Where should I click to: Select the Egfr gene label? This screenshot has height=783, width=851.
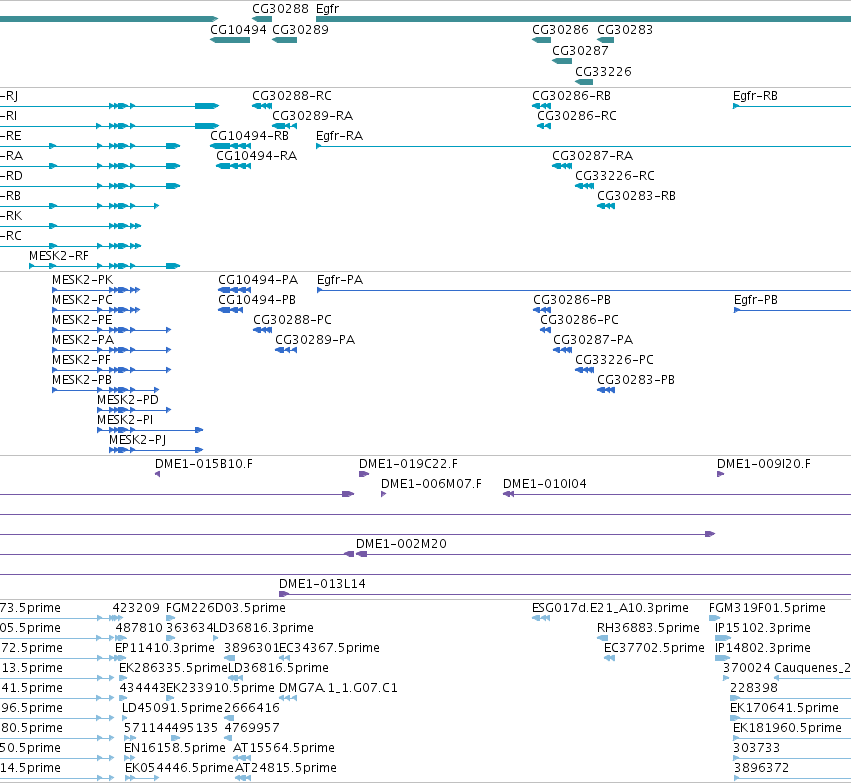click(x=327, y=9)
